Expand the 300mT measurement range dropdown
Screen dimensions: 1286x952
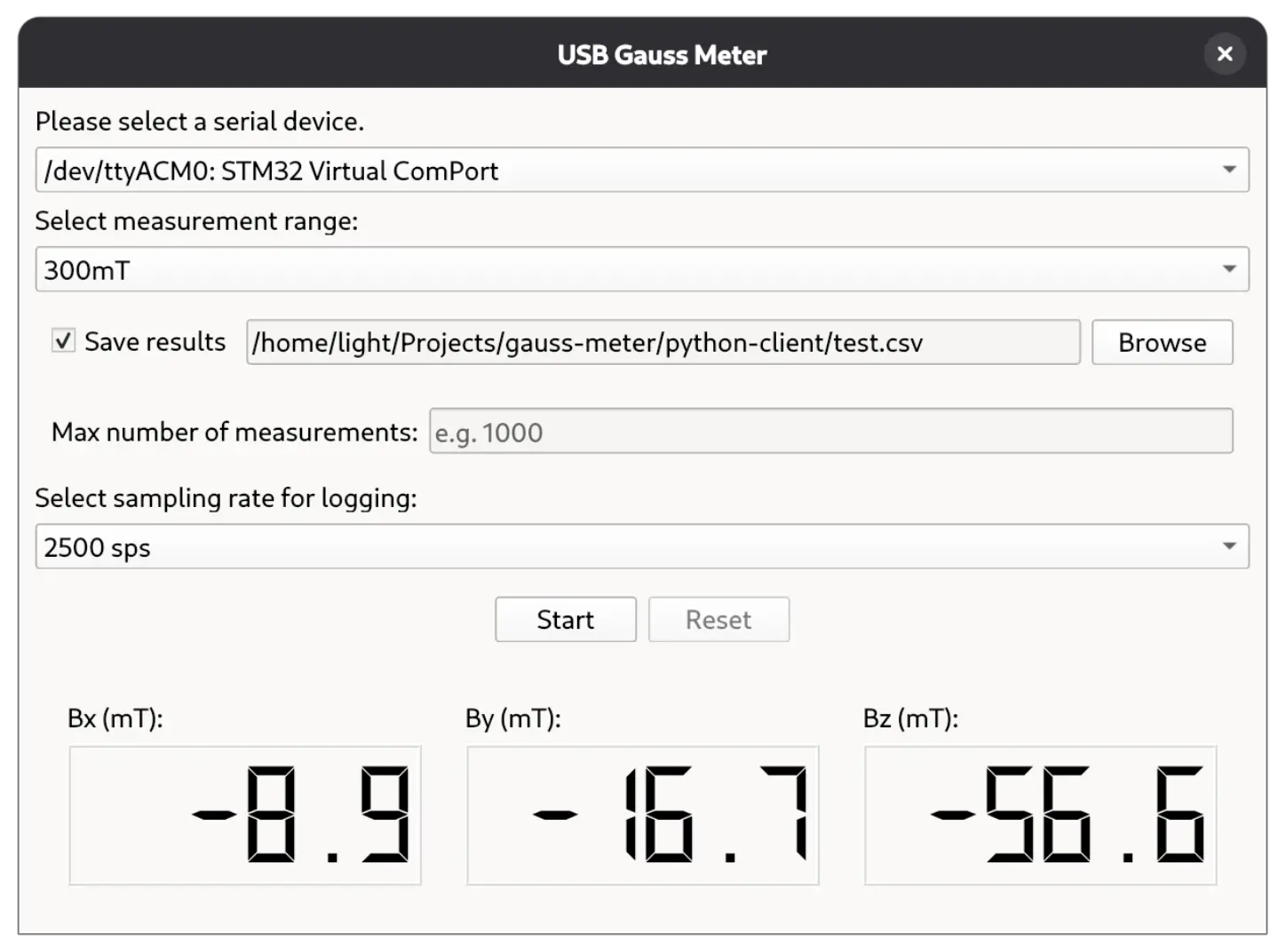point(1229,269)
